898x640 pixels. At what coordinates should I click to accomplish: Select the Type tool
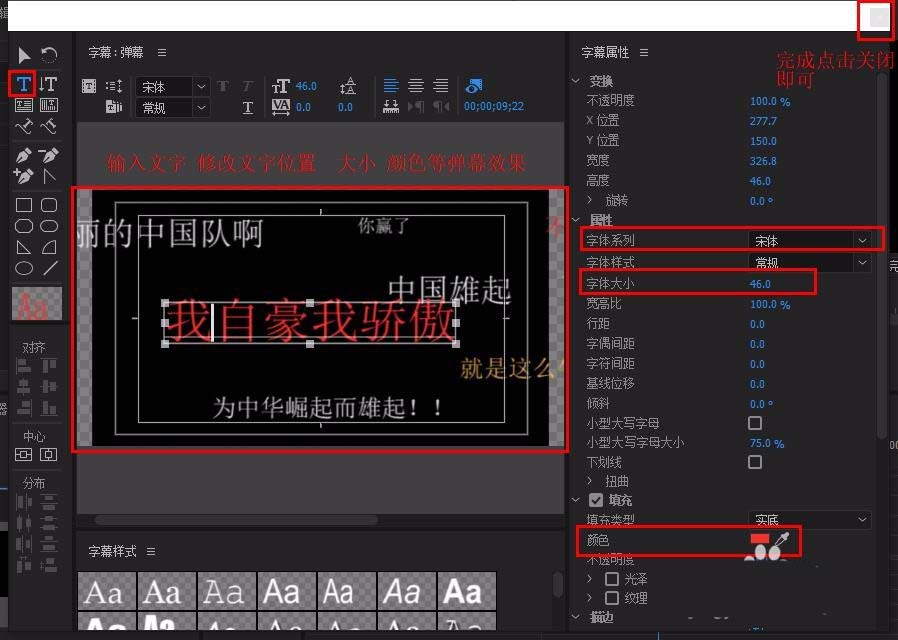[22, 85]
